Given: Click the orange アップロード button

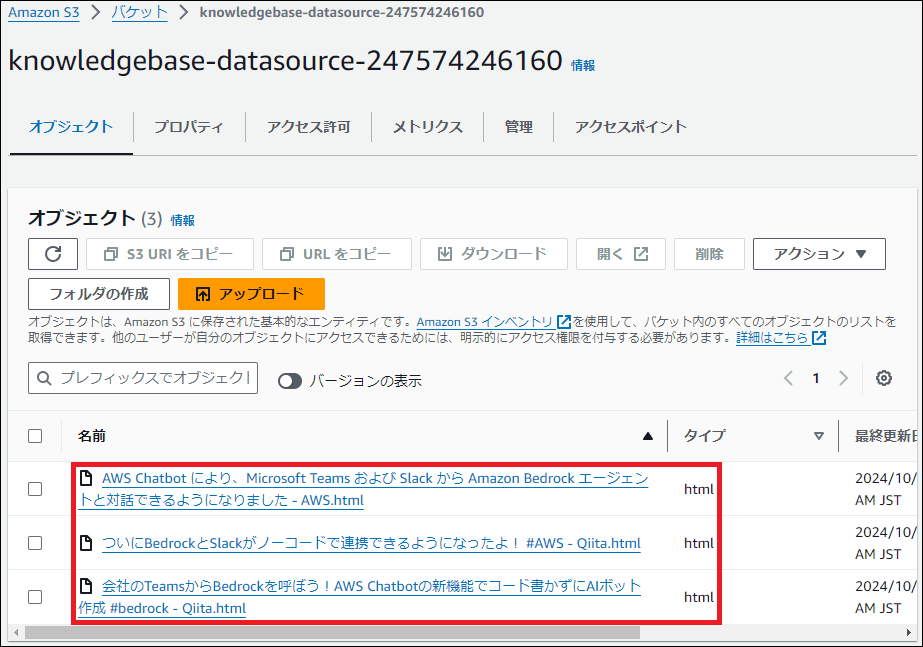Looking at the screenshot, I should click(251, 294).
